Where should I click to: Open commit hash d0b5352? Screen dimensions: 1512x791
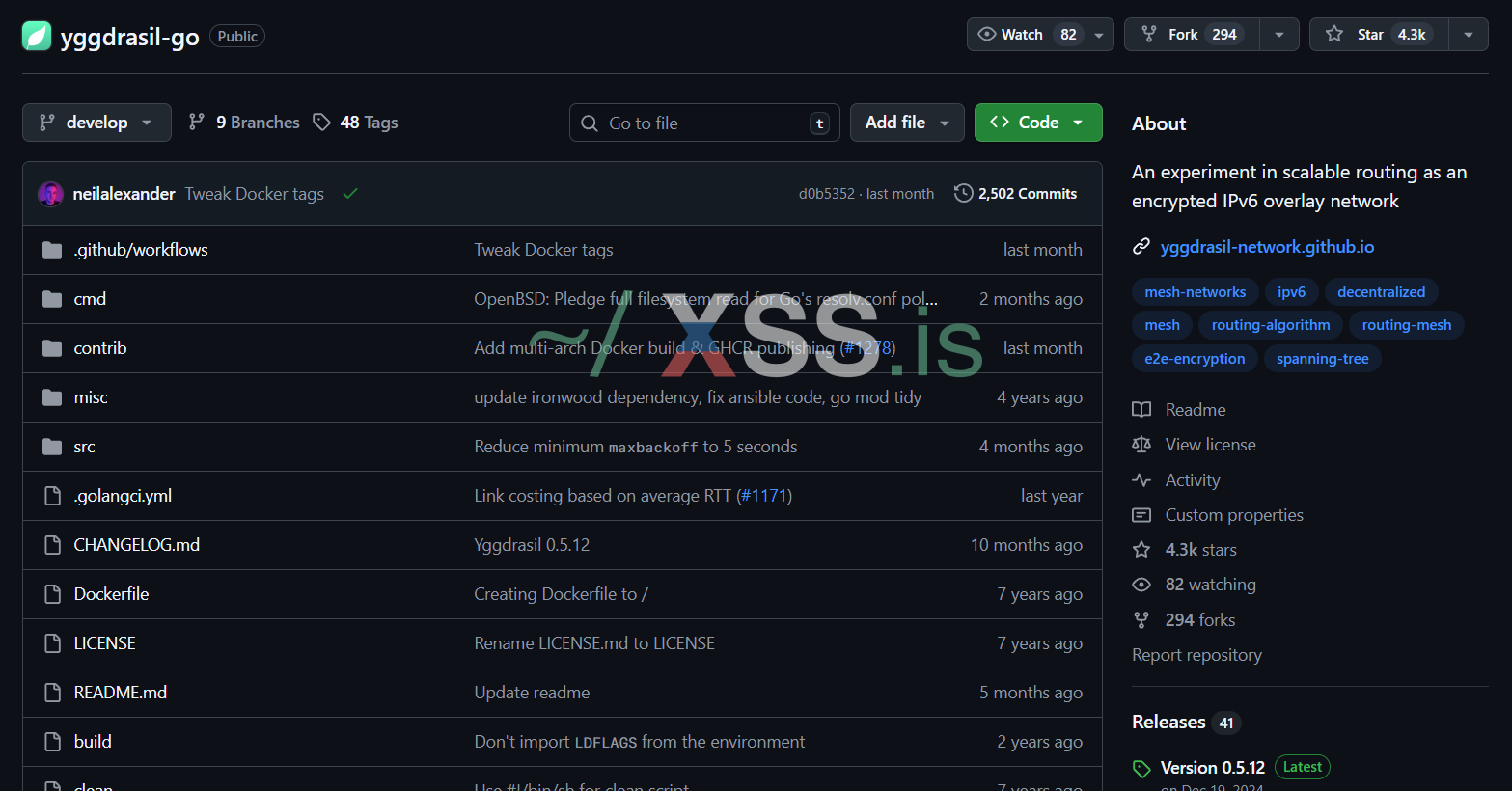click(x=827, y=194)
